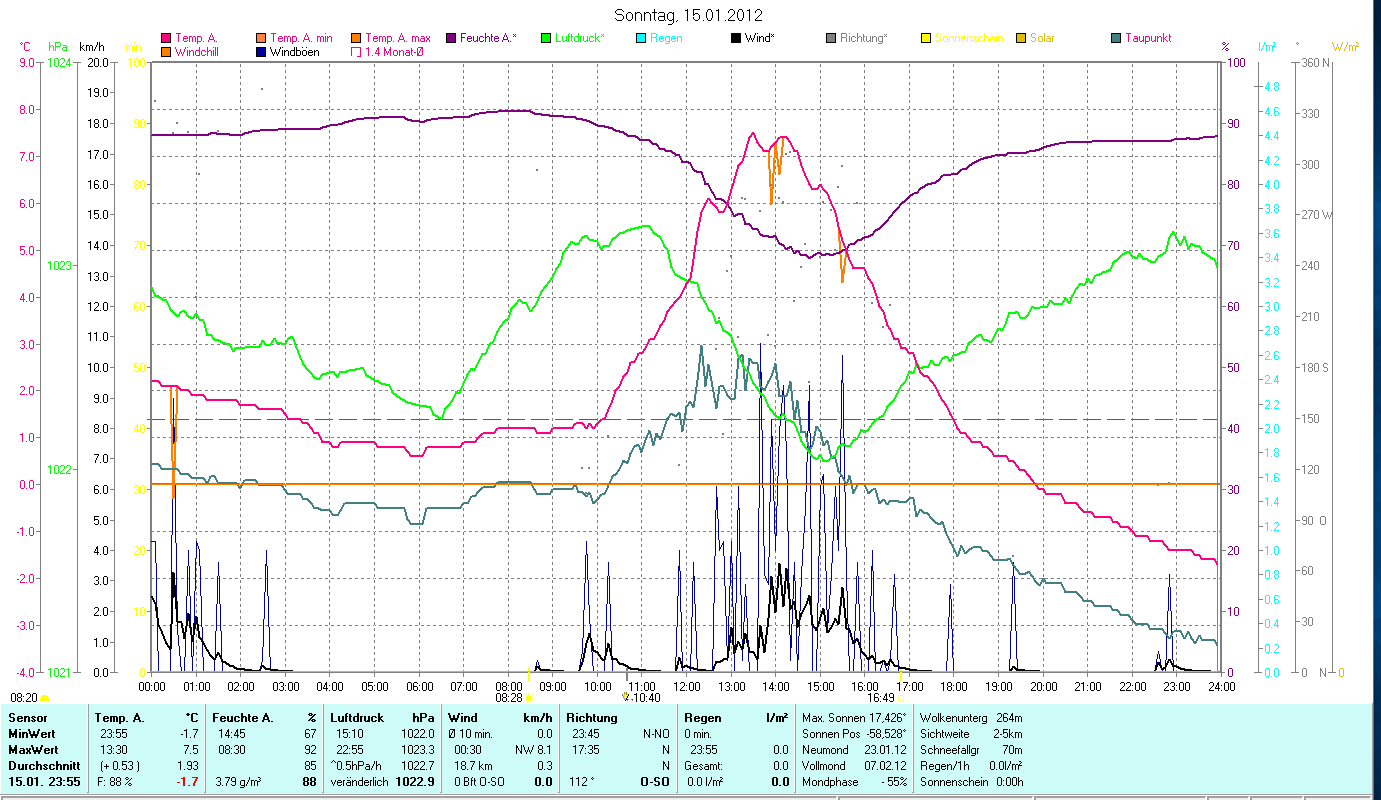Click the green Luftdruck* legend square
The width and height of the screenshot is (1381, 800).
pos(546,38)
